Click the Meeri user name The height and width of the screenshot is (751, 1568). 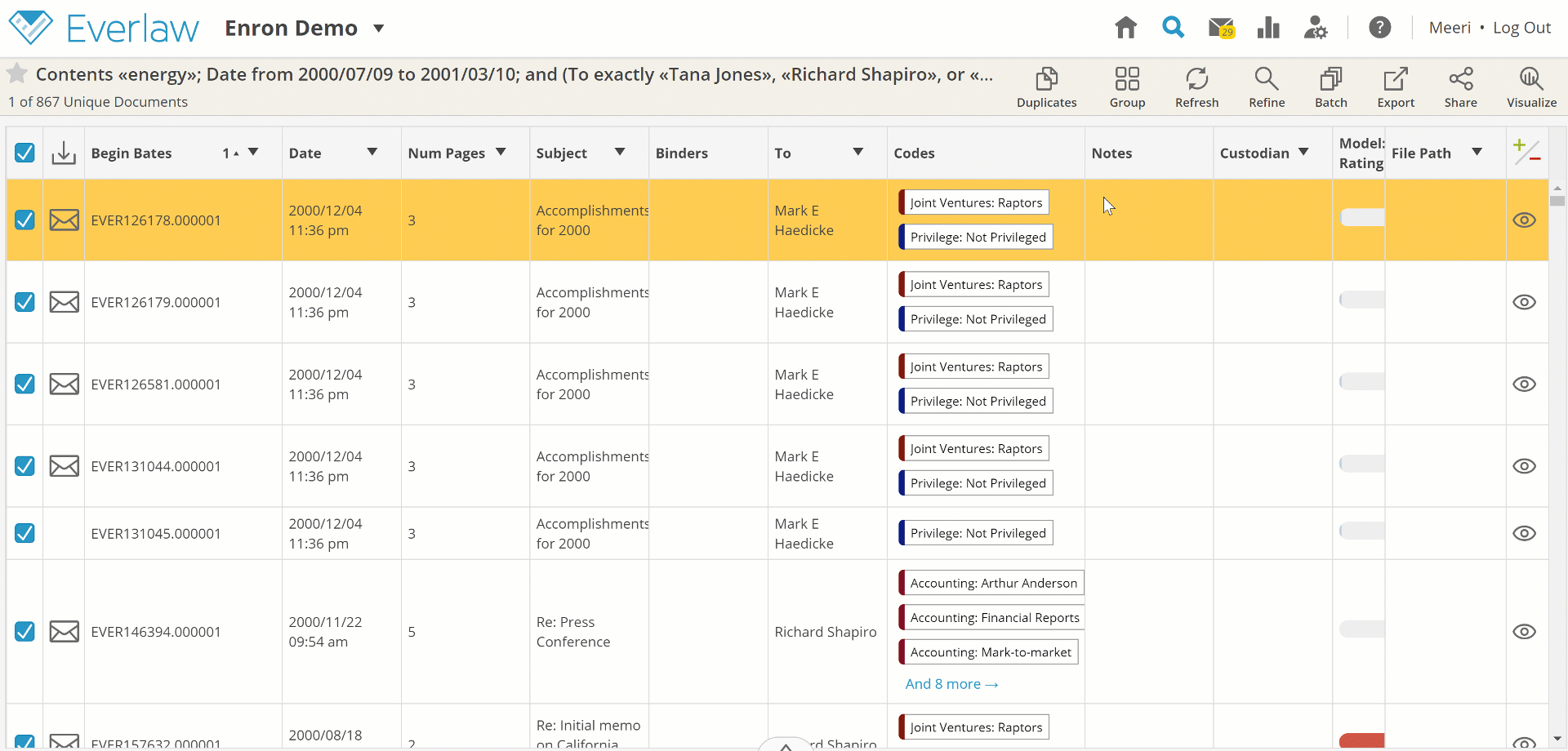tap(1450, 28)
